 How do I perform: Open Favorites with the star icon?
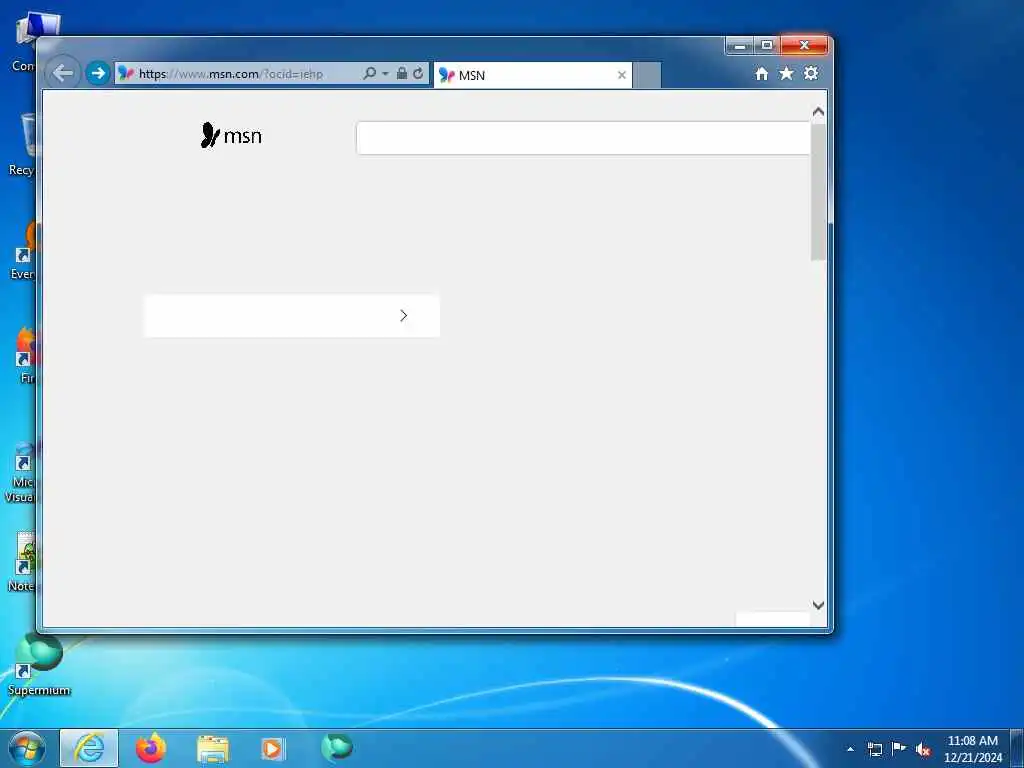pyautogui.click(x=786, y=73)
